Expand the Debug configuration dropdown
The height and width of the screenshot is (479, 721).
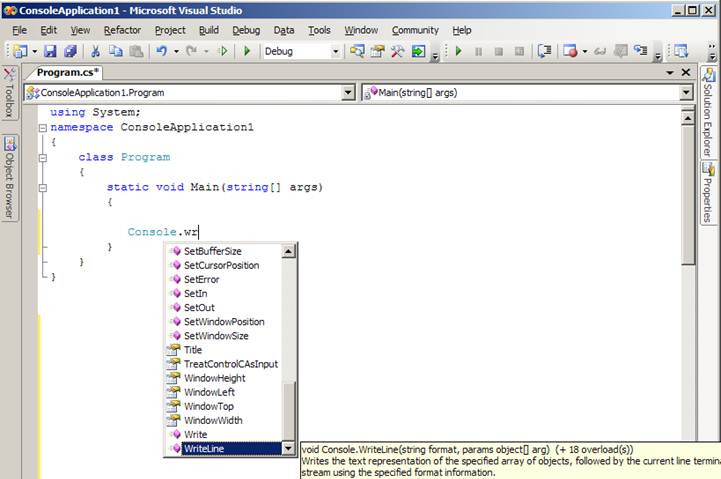tap(336, 51)
